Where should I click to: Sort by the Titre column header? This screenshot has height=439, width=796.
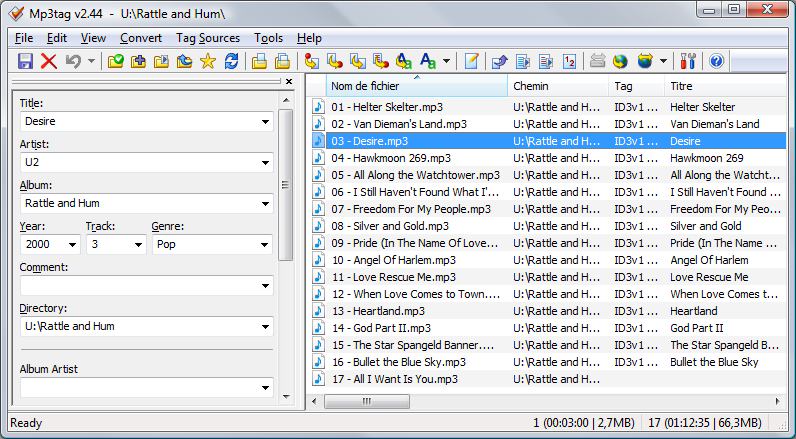(x=725, y=86)
